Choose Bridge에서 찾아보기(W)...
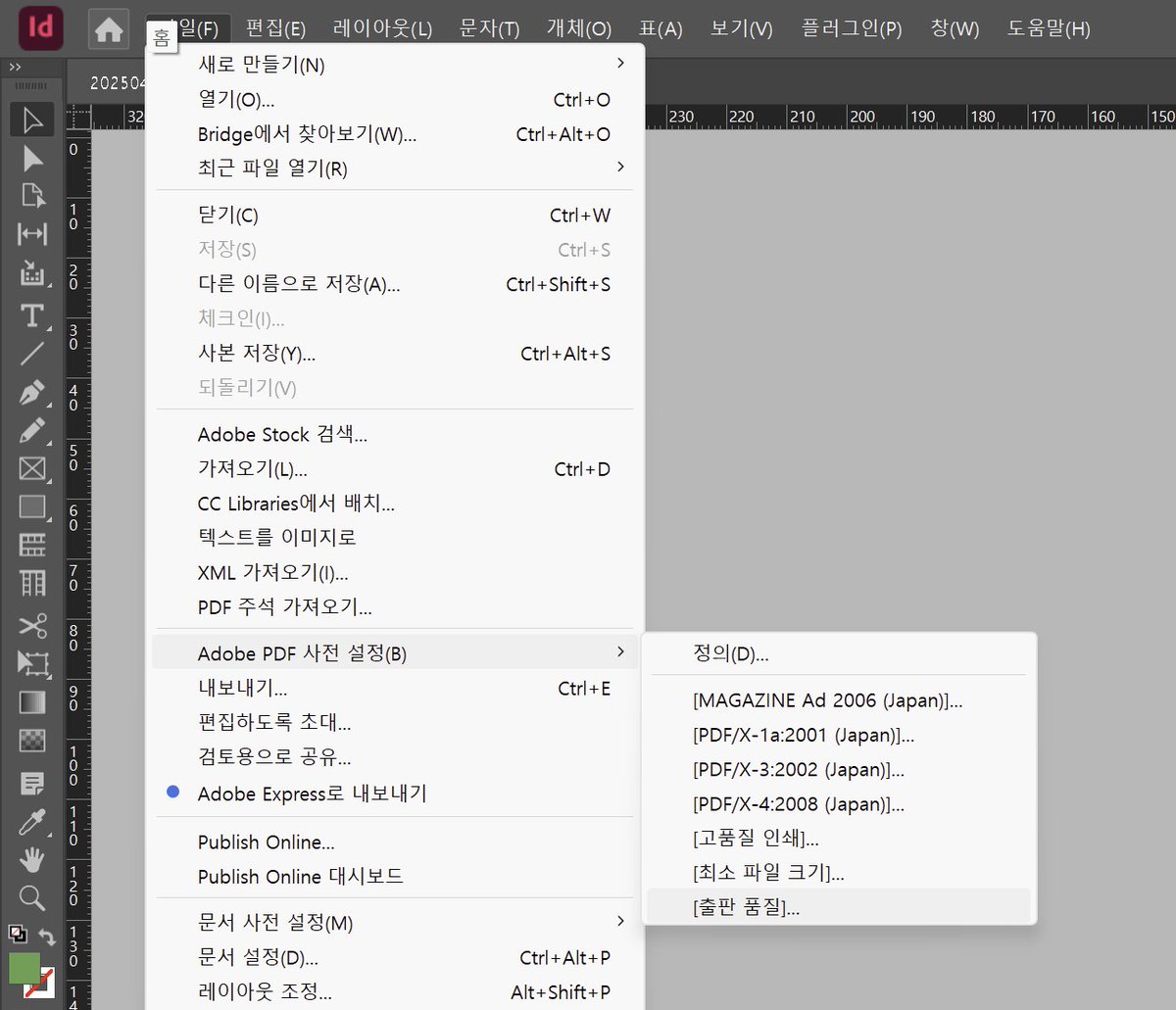This screenshot has height=1010, width=1176. pos(395,134)
